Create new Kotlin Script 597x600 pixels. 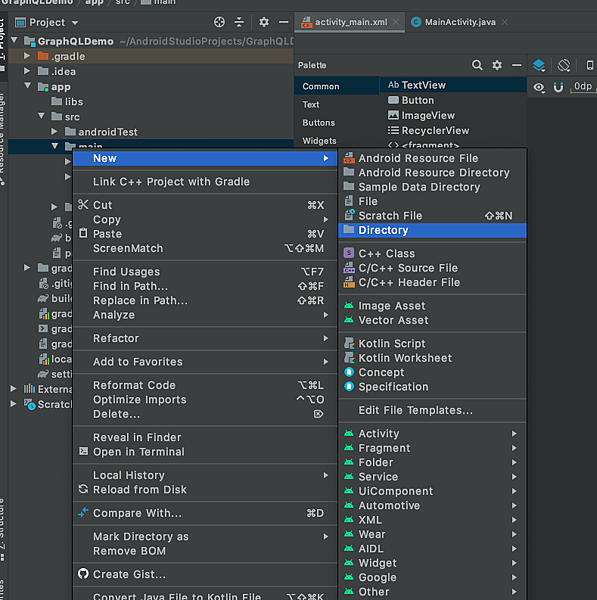(432, 344)
